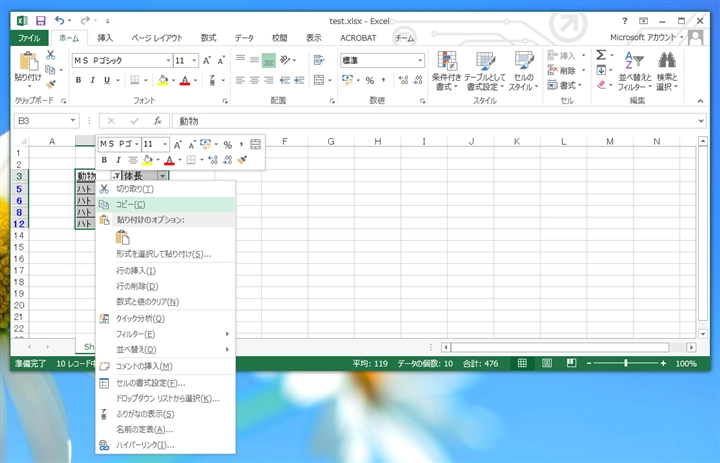Click mini toolbar percent icon
Image resolution: width=720 pixels, height=463 pixels.
click(228, 145)
